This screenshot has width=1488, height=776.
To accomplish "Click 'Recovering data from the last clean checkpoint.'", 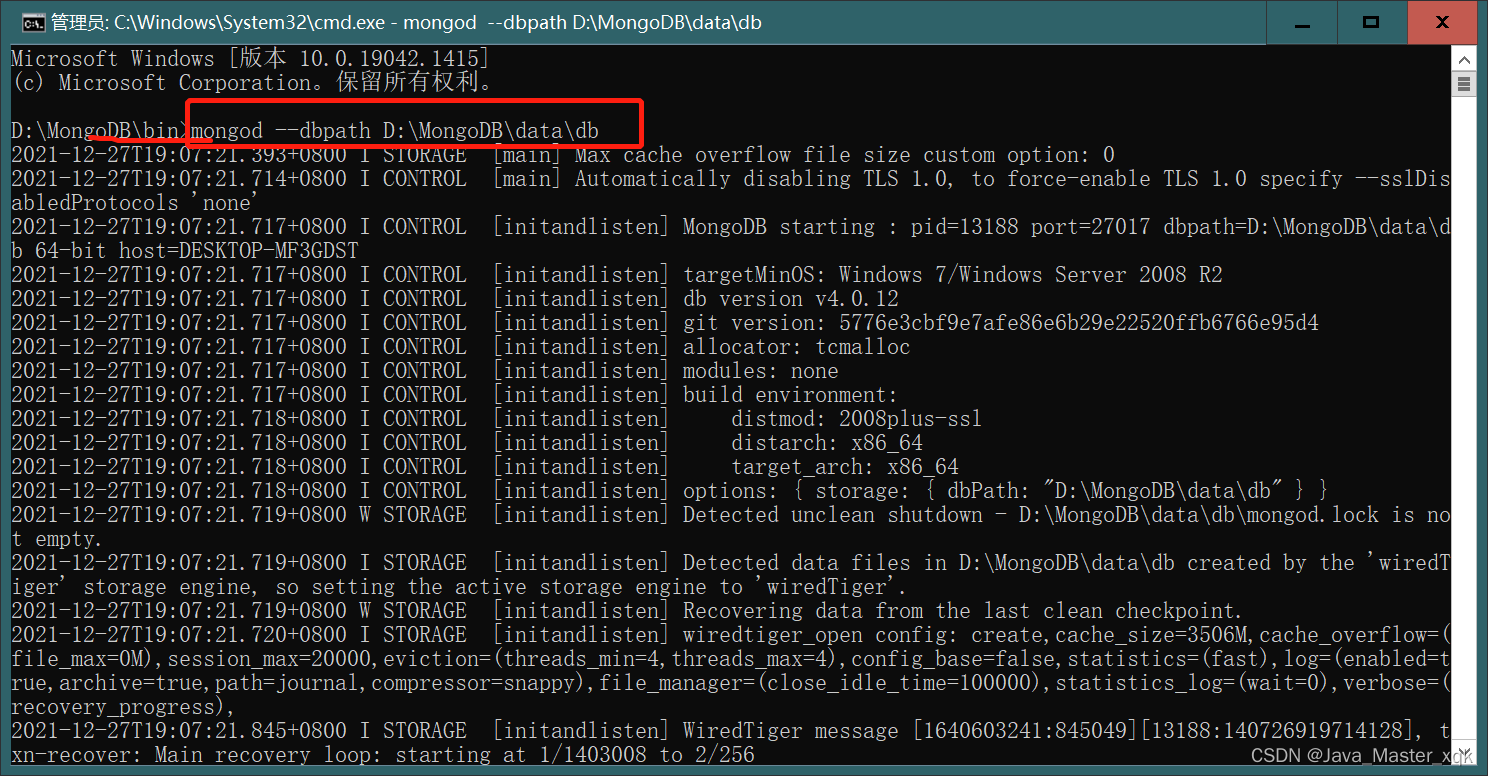I will pyautogui.click(x=962, y=611).
